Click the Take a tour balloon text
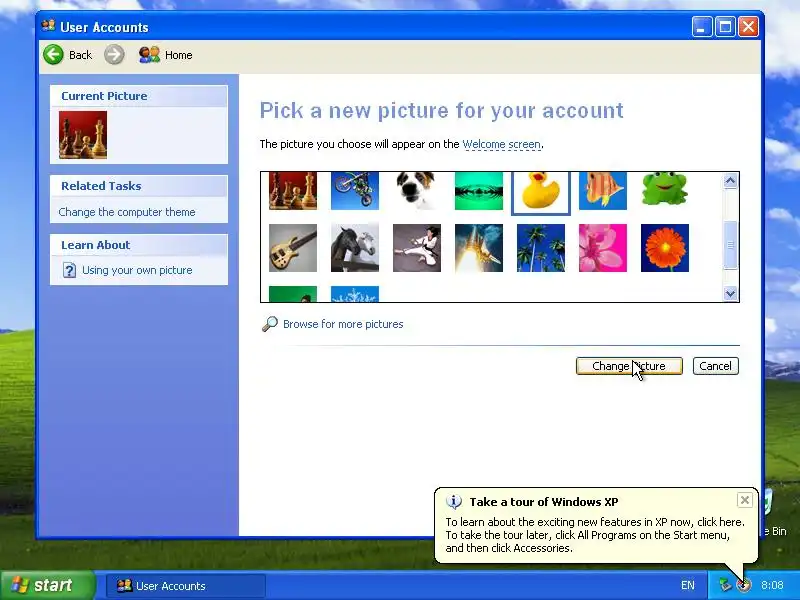Image resolution: width=800 pixels, height=600 pixels. click(x=594, y=535)
